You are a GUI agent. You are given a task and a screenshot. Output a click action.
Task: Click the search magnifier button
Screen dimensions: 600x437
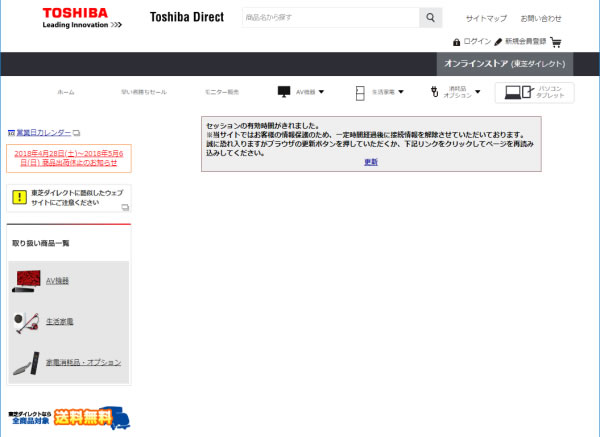point(430,18)
